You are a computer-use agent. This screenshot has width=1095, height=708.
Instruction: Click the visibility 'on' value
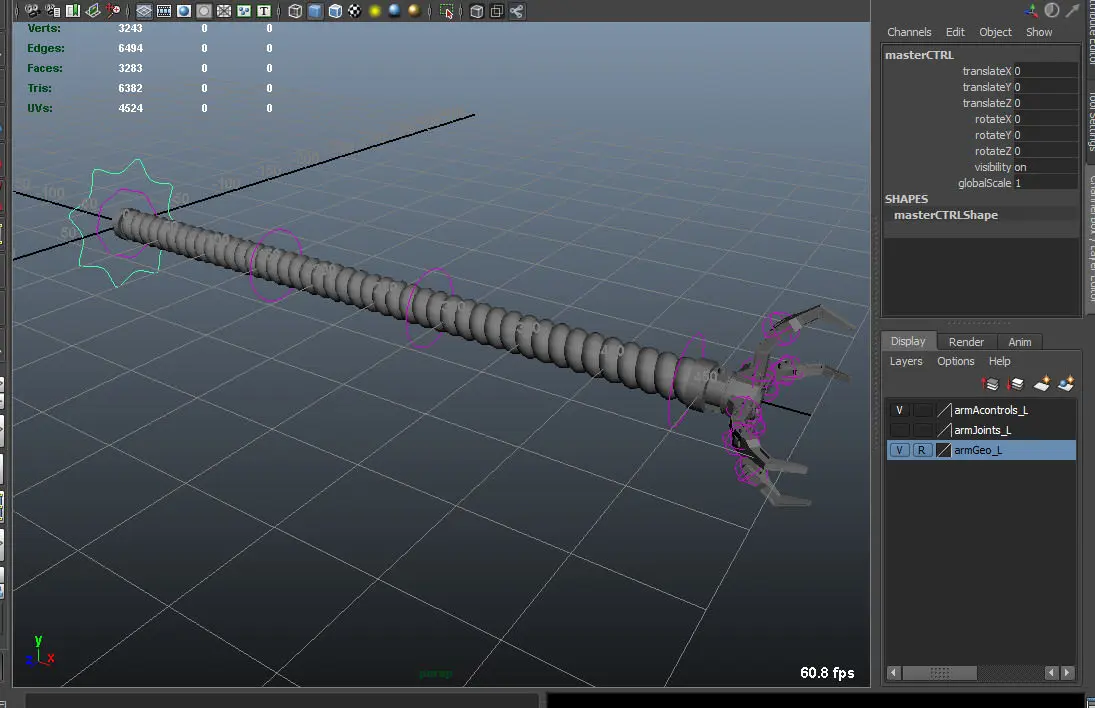pos(1045,168)
